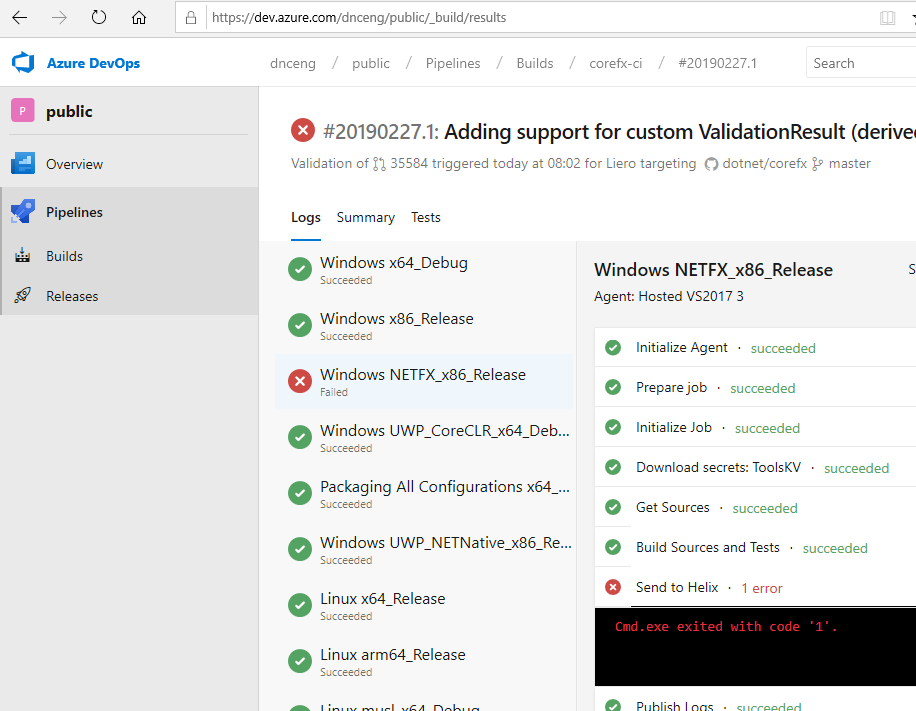The image size is (916, 711).
Task: Click the master branch link
Action: 849,164
